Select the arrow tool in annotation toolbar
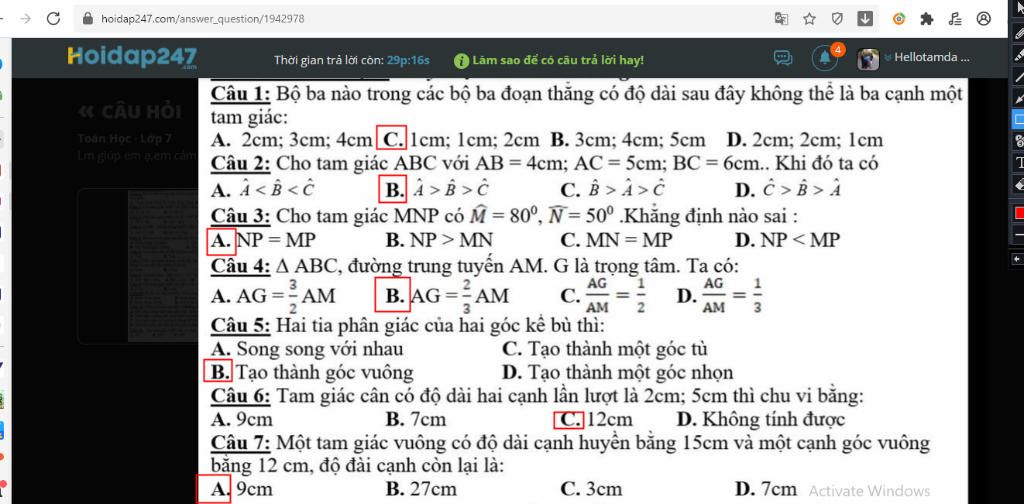1024x504 pixels. click(x=1019, y=98)
